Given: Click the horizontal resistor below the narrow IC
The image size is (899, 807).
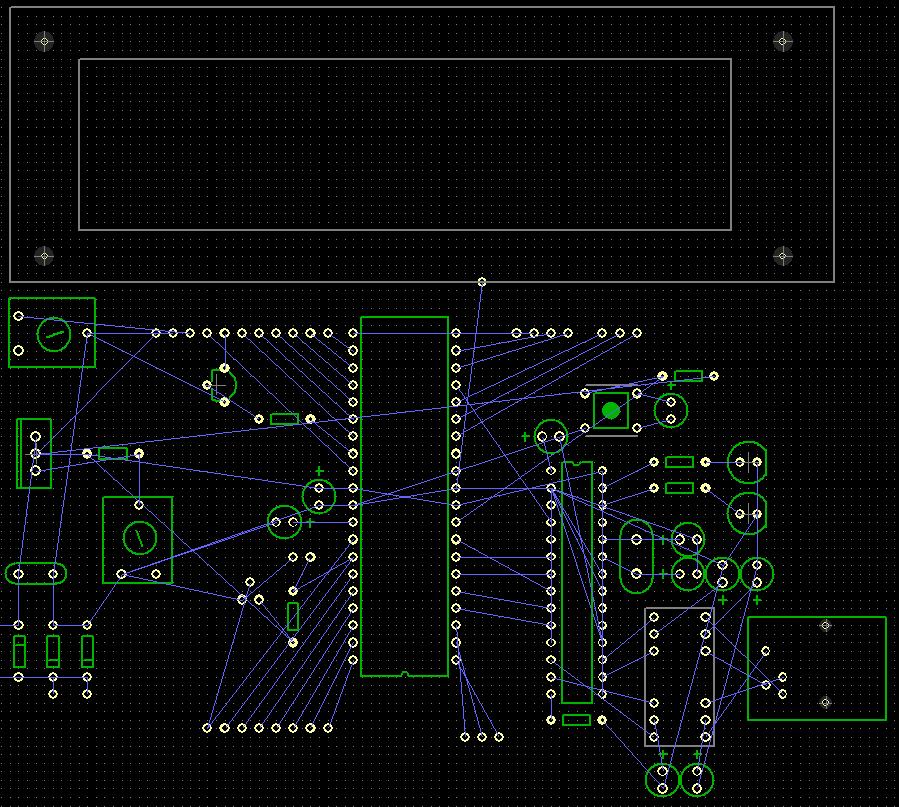Looking at the screenshot, I should pyautogui.click(x=577, y=720).
